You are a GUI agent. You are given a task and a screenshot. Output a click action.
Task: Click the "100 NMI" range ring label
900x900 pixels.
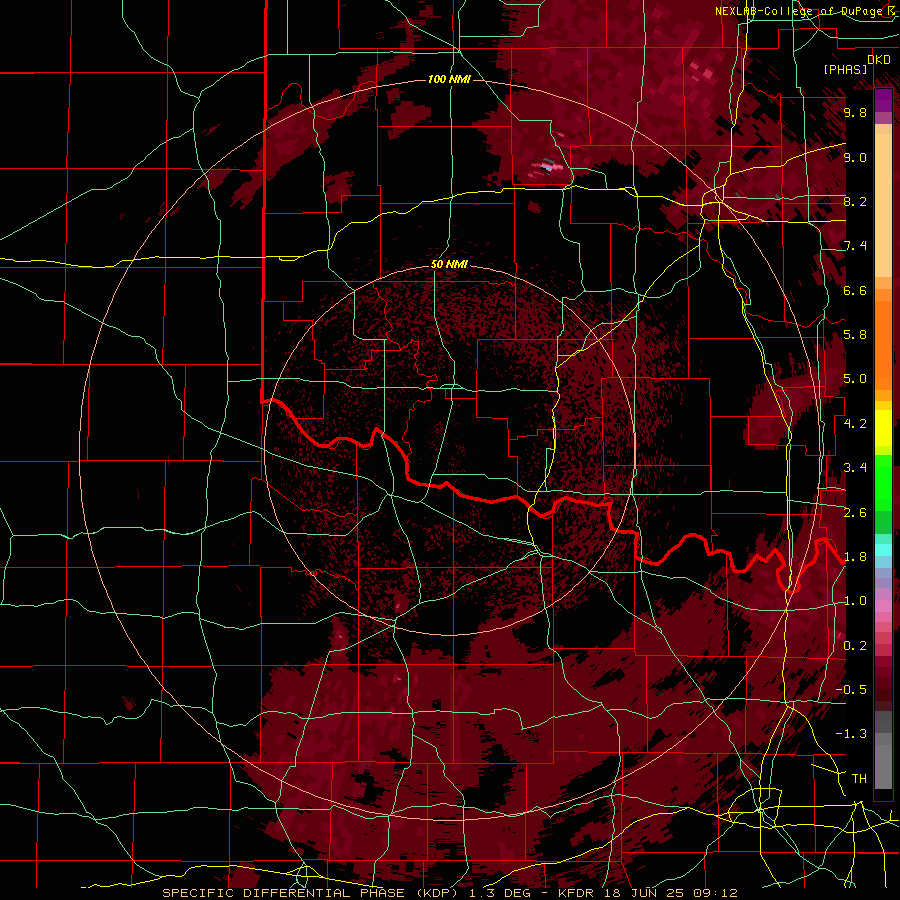click(x=449, y=79)
